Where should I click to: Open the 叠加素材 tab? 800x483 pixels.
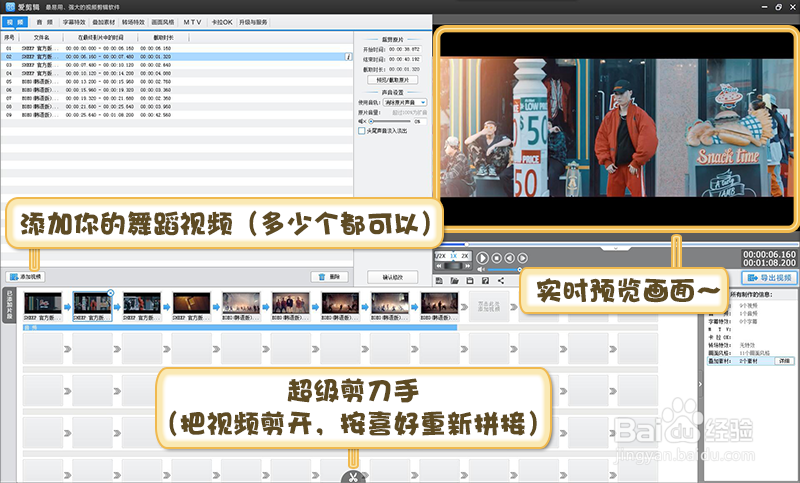(104, 22)
